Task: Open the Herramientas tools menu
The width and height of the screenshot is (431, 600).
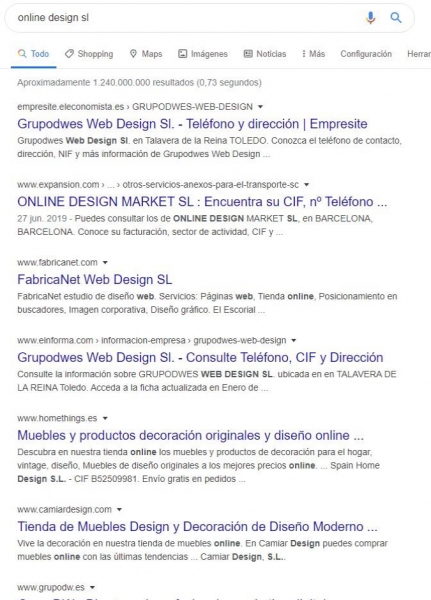Action: click(x=419, y=54)
